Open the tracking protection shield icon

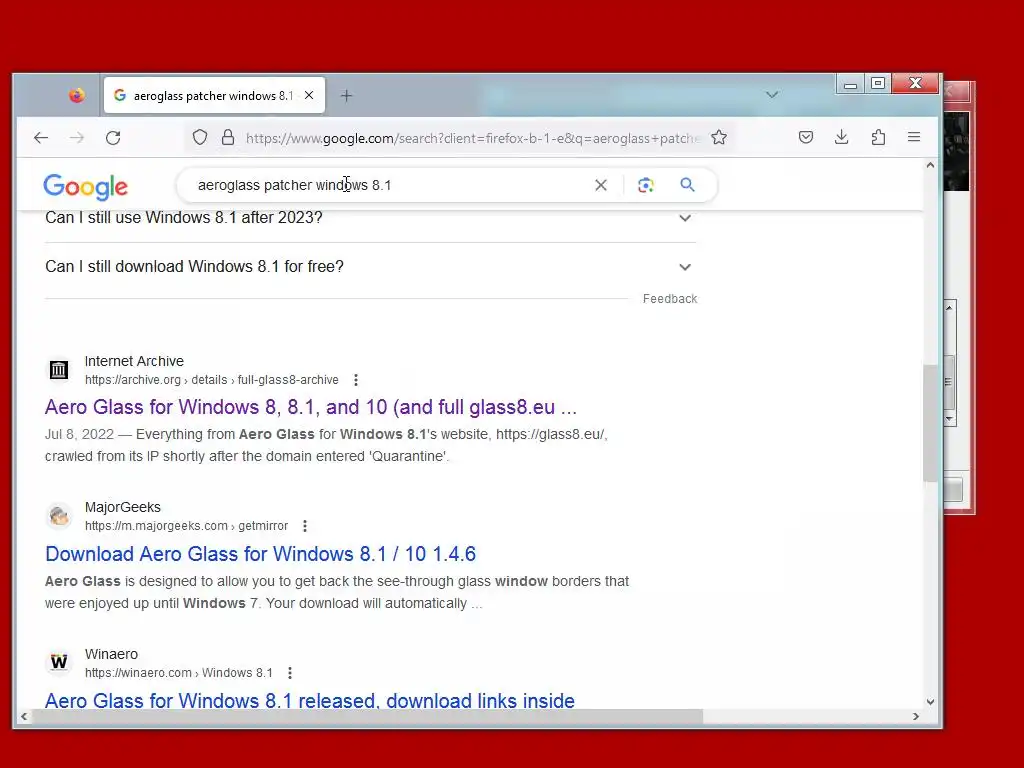click(x=200, y=137)
